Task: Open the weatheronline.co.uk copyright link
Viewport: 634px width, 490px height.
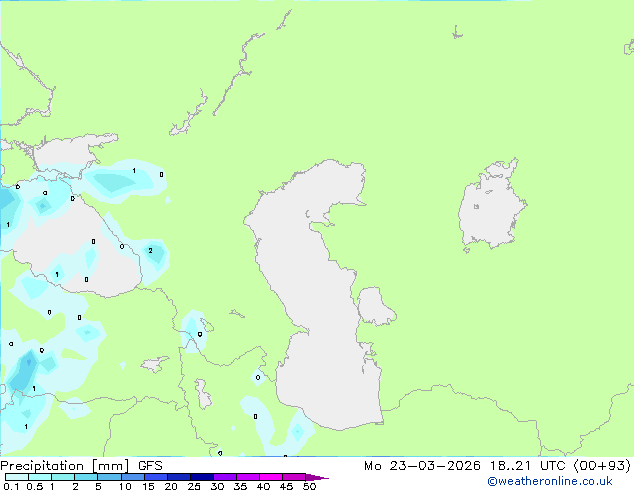Action: pos(549,481)
